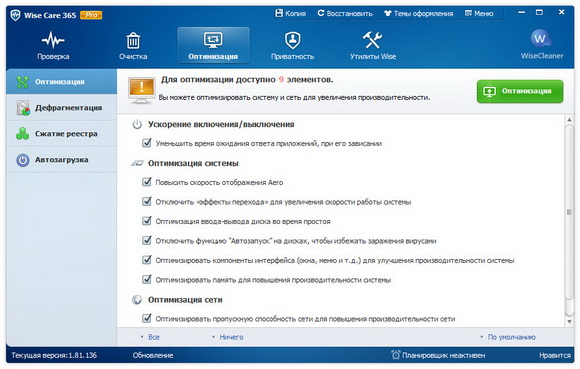Screen dimensions: 580x369
Task: Select Оптимизация in the left sidebar
Action: 61,82
